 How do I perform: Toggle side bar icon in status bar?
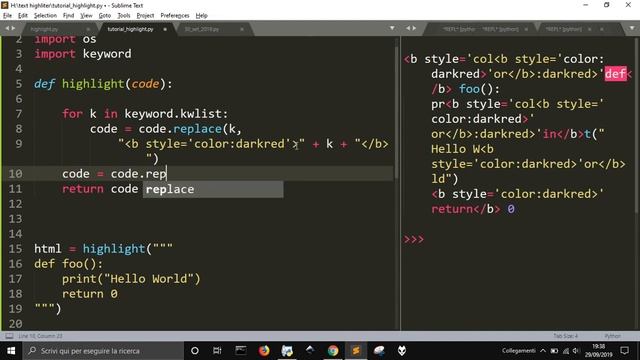tap(9, 336)
